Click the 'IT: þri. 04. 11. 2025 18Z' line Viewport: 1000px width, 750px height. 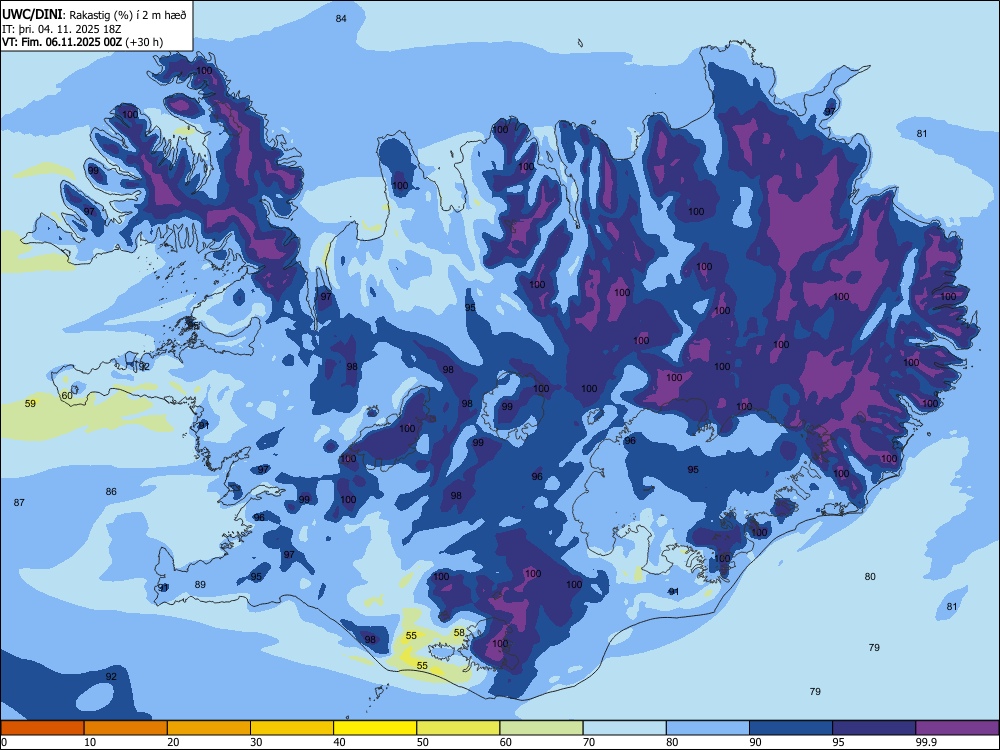pos(61,29)
